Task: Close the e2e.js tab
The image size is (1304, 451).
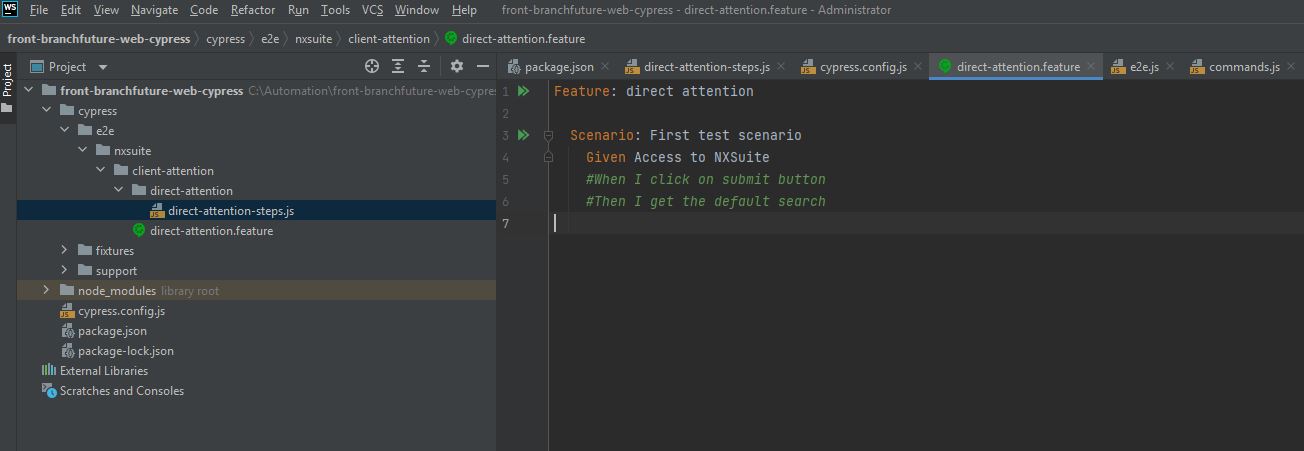Action: [1170, 68]
